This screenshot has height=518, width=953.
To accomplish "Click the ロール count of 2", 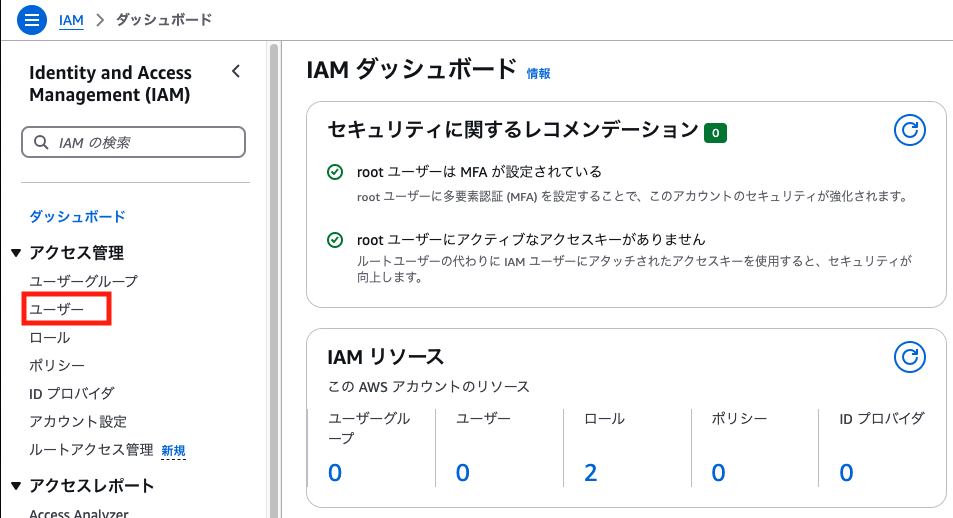I will [590, 472].
